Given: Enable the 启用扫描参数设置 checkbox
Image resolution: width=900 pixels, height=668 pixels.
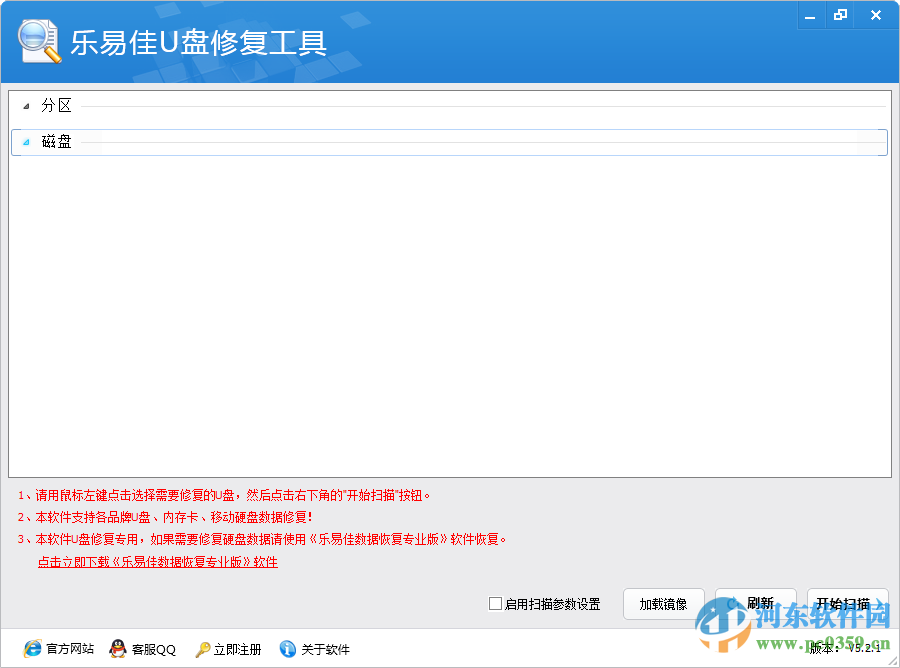Looking at the screenshot, I should coord(494,603).
